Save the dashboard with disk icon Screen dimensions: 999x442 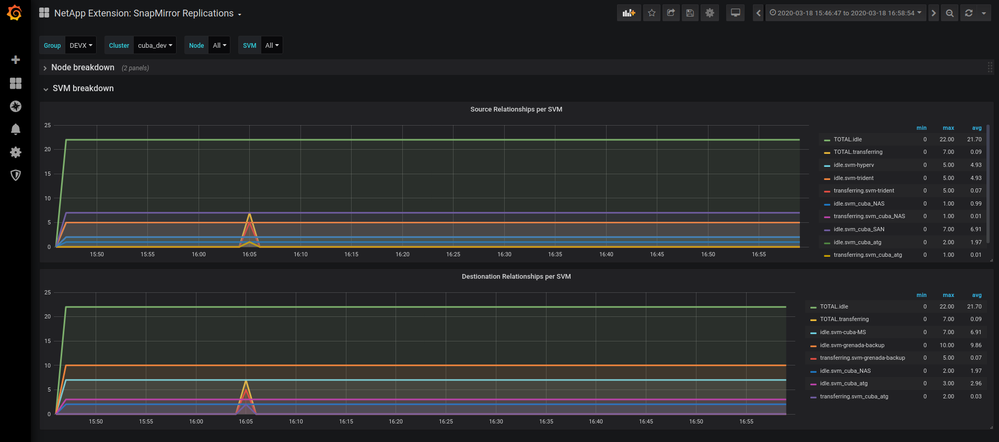690,13
